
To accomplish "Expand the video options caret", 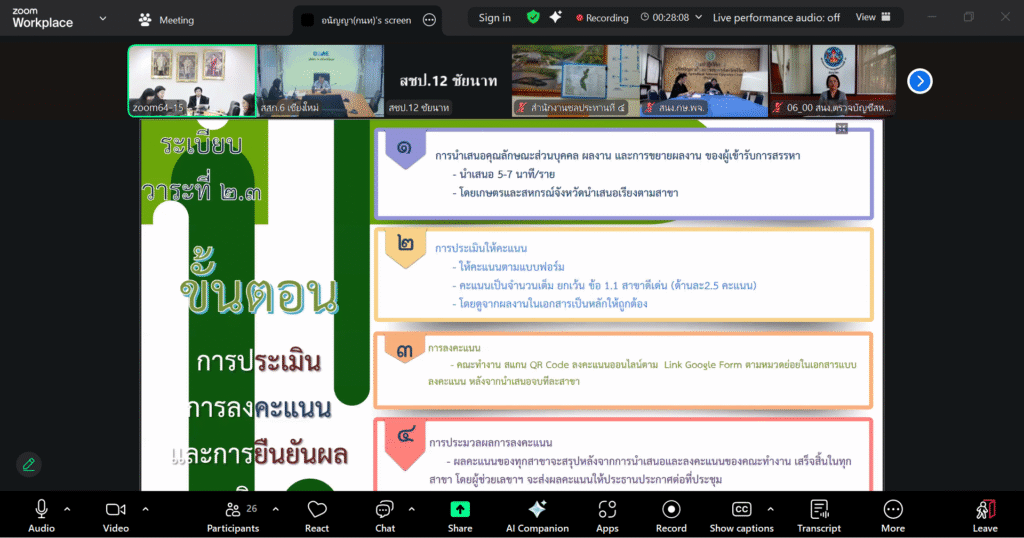I will [146, 509].
